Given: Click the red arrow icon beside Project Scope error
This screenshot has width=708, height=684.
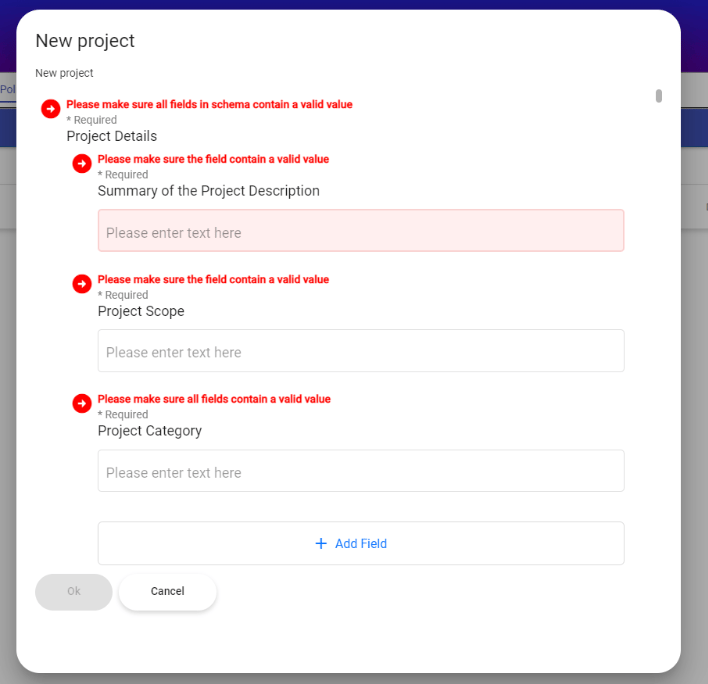Looking at the screenshot, I should coord(82,284).
